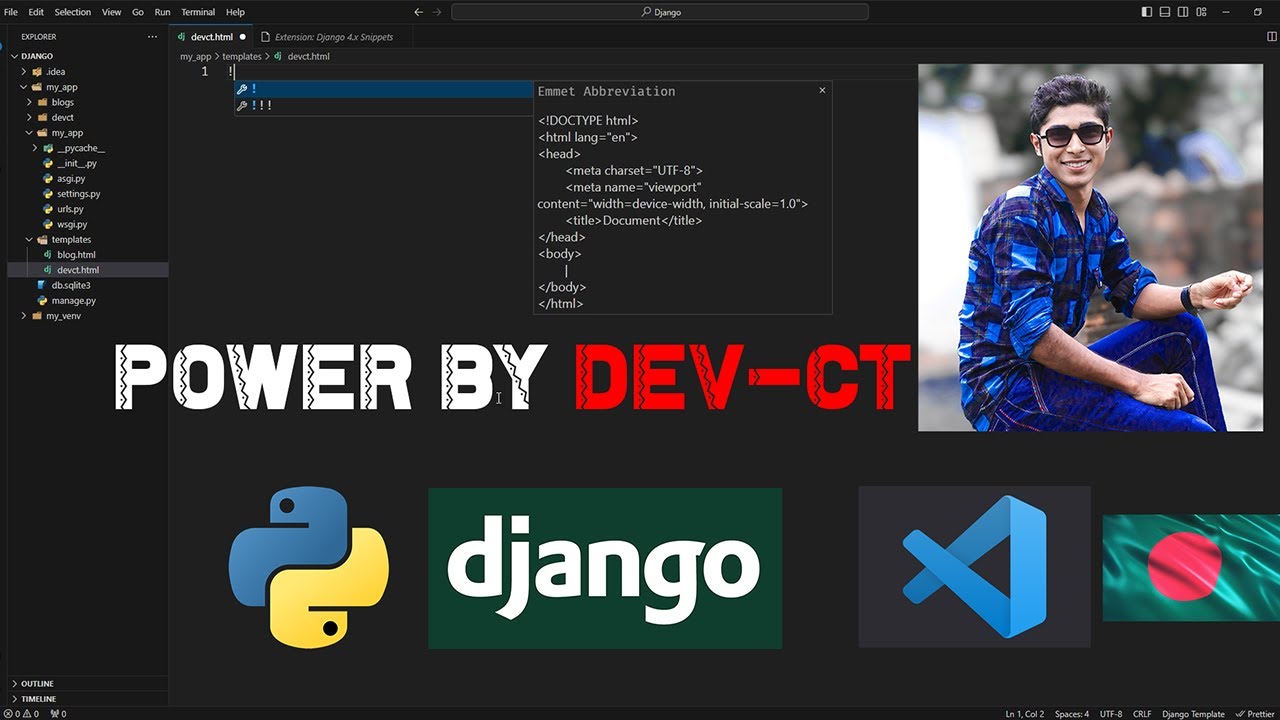Screen dimensions: 1280x720
Task: Open the View menu
Action: click(x=111, y=12)
